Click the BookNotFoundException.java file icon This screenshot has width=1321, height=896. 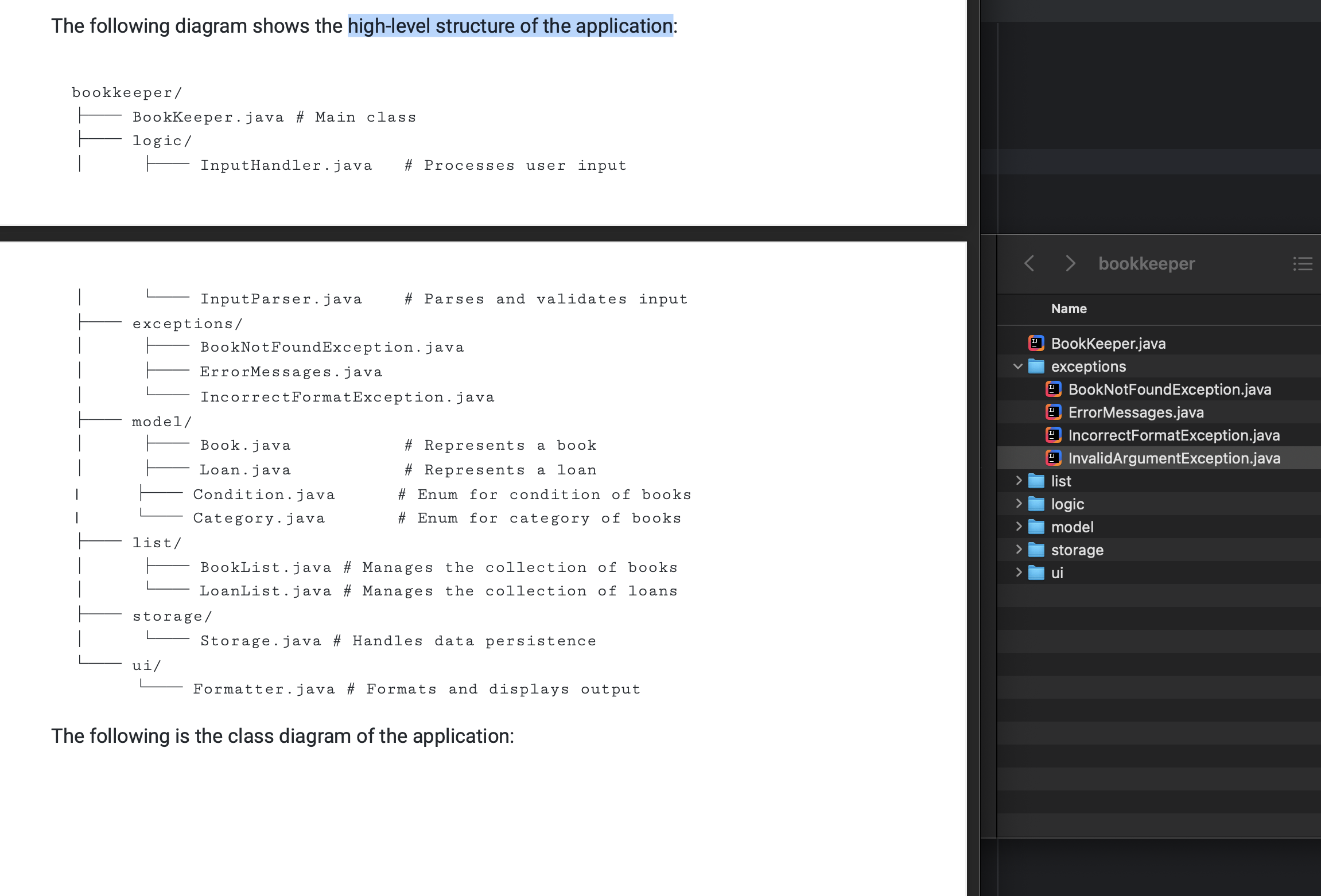pyautogui.click(x=1053, y=389)
